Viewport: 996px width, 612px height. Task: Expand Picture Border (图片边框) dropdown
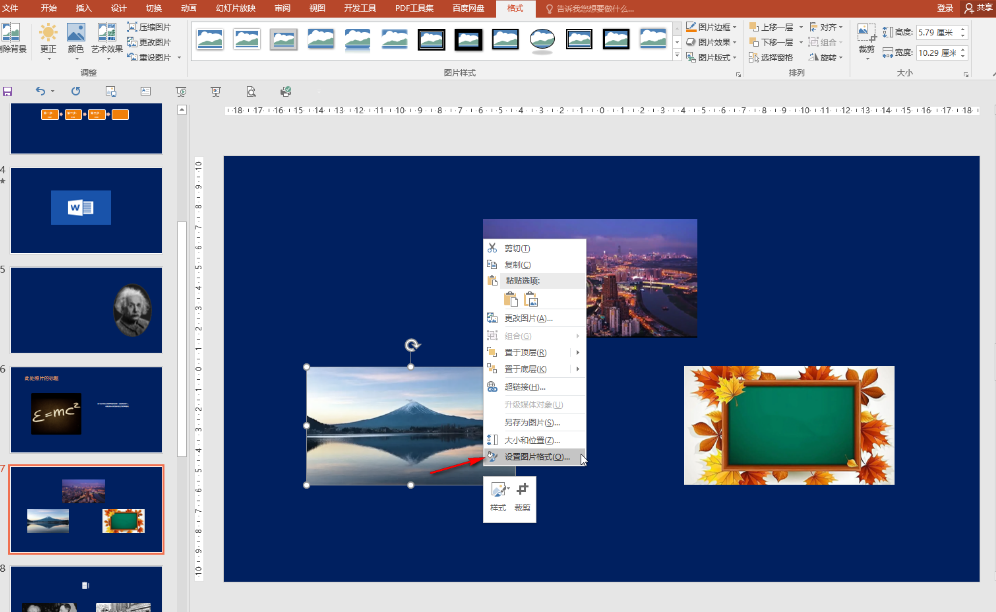pos(713,27)
